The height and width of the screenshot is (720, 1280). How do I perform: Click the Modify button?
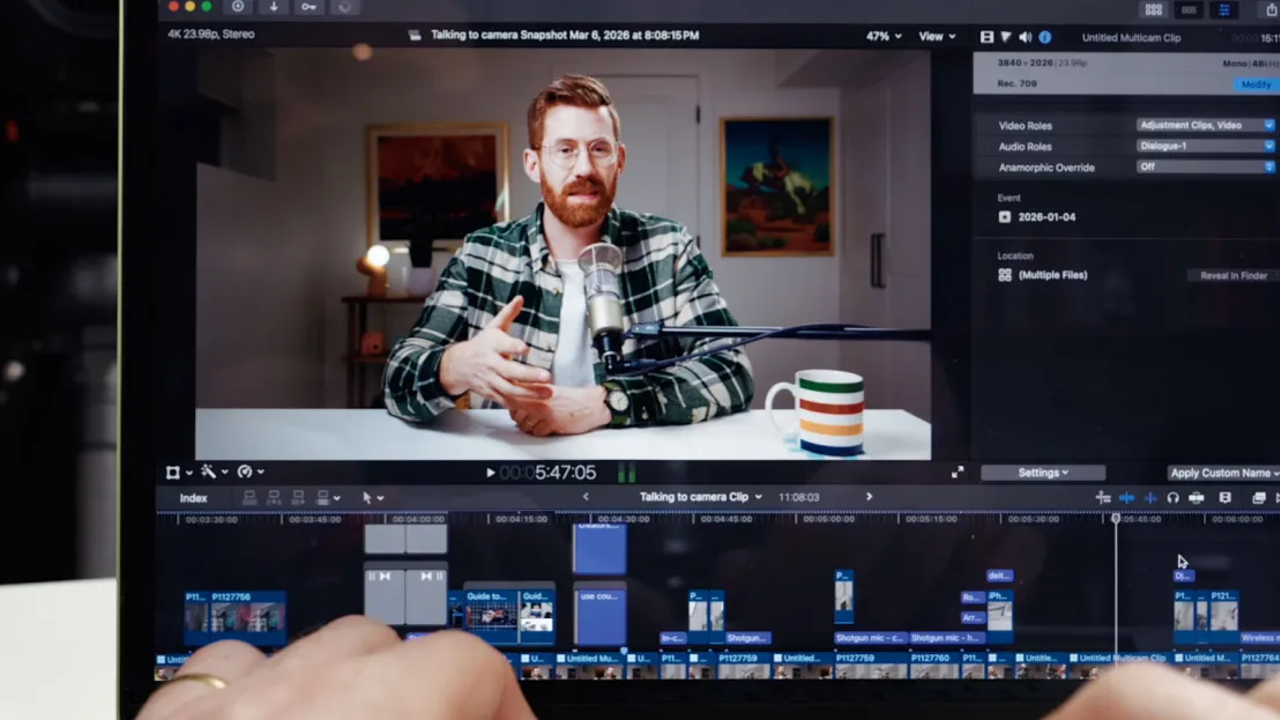[x=1255, y=85]
